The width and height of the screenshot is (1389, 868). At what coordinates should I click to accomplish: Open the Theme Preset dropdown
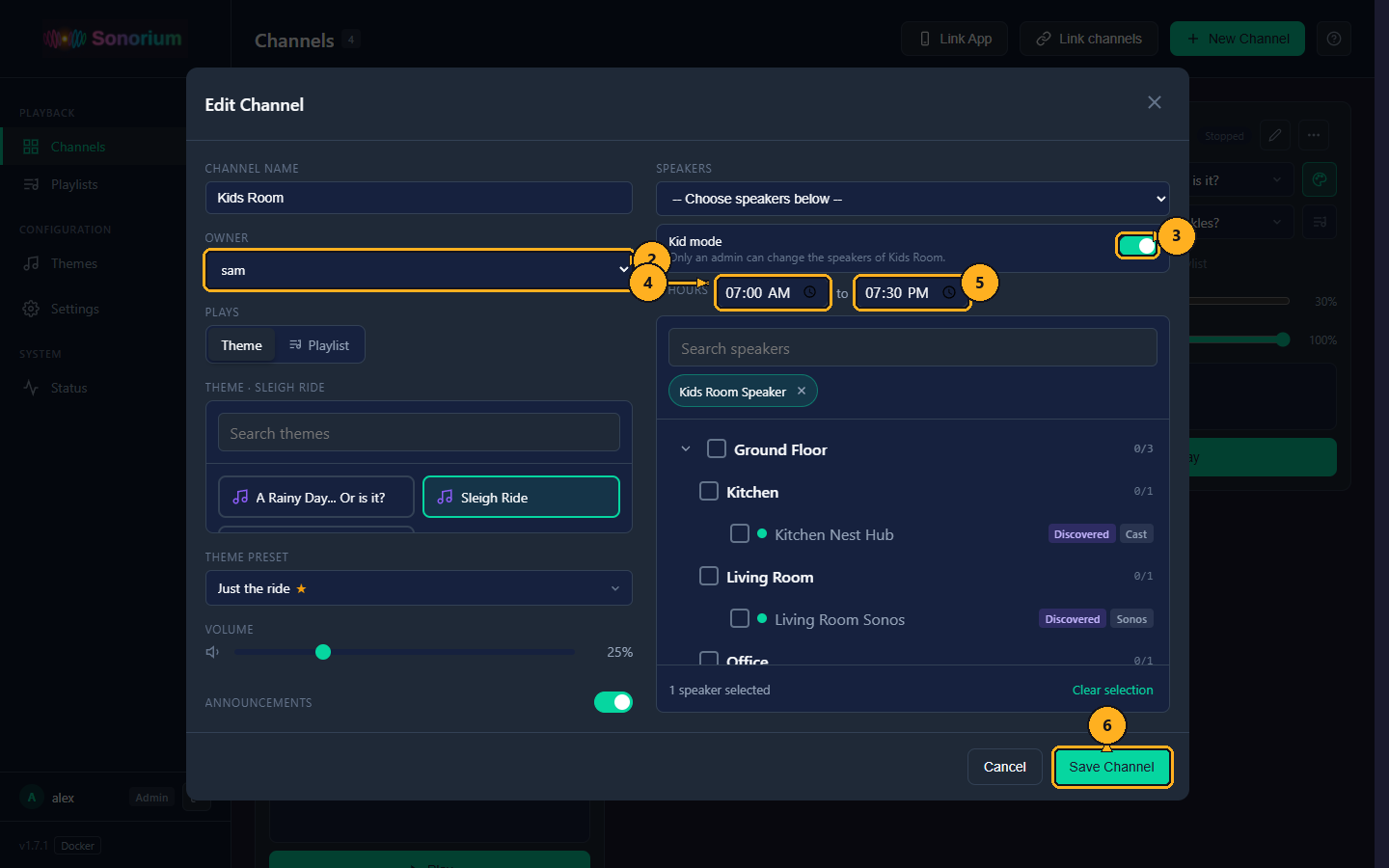pos(419,588)
